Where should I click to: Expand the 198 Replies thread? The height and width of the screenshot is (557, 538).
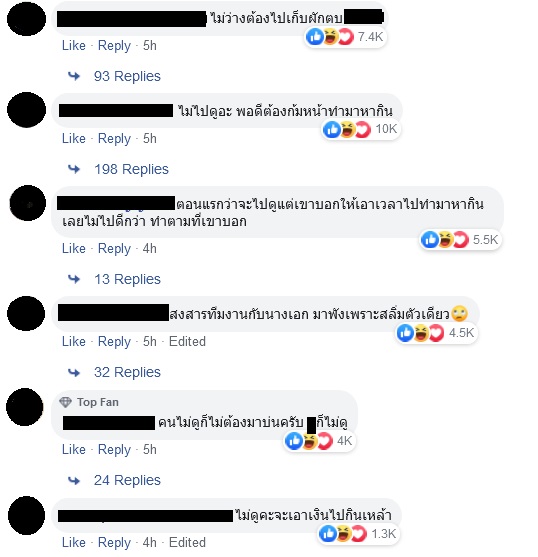click(131, 169)
